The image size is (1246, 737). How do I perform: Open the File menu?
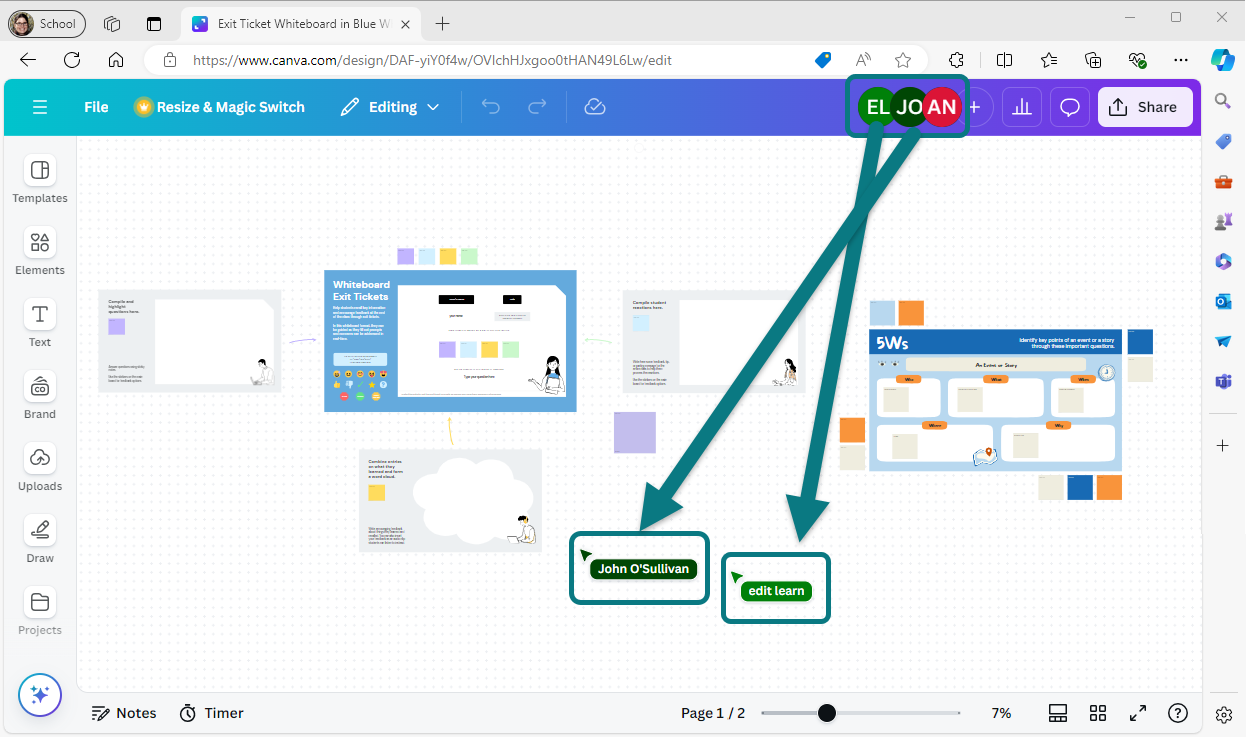pyautogui.click(x=96, y=107)
